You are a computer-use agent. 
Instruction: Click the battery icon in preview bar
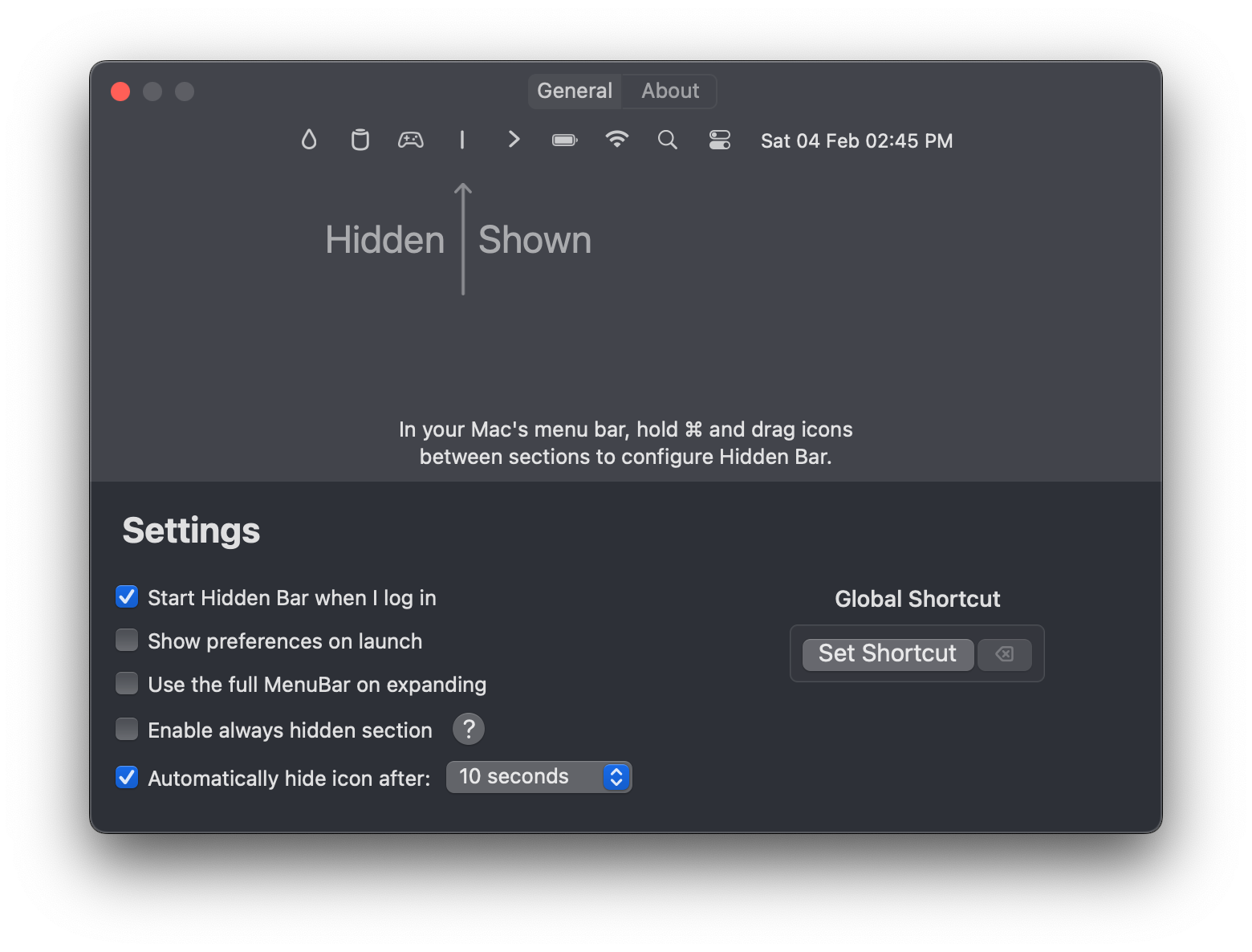[x=565, y=140]
